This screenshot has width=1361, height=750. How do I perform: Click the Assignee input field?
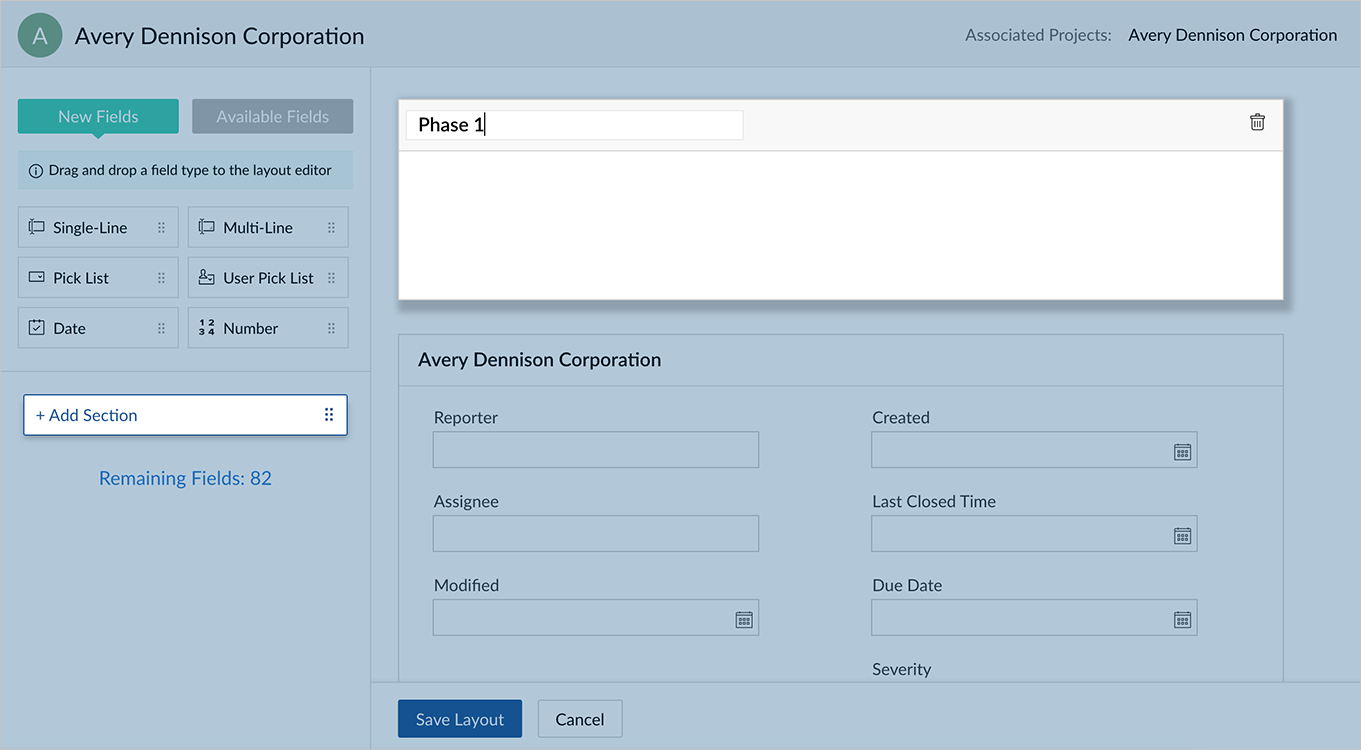[596, 534]
